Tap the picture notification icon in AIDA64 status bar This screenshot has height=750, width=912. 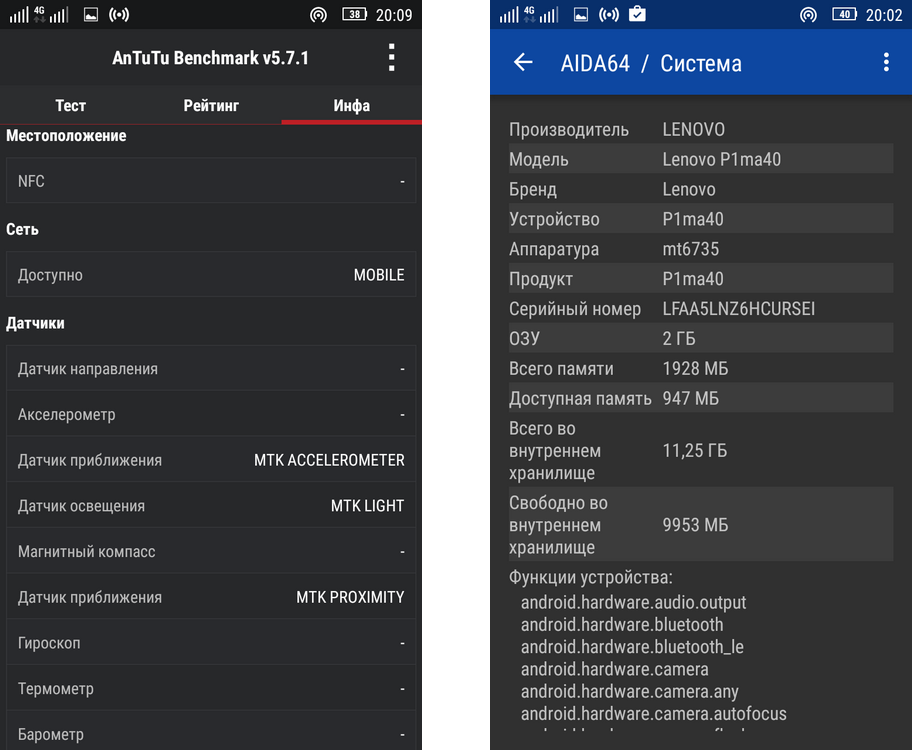(580, 15)
